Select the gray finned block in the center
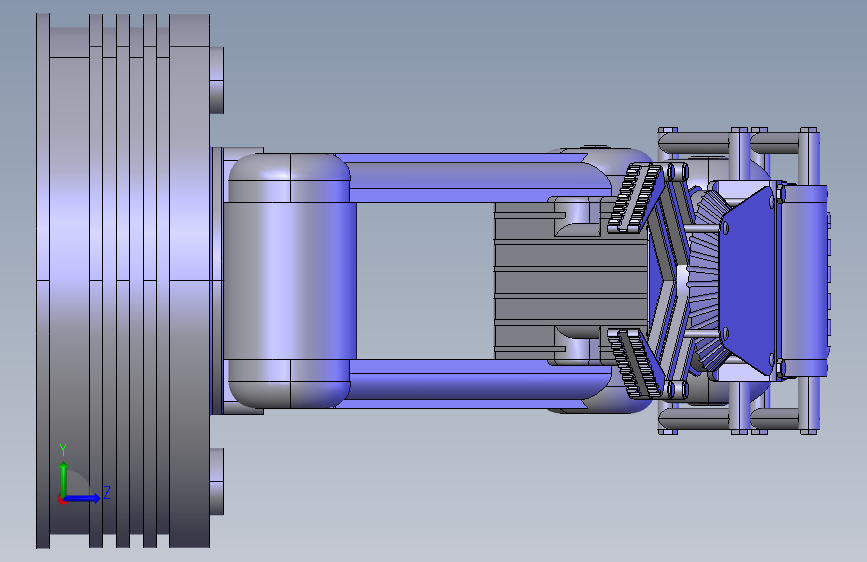Viewport: 867px width, 562px height. point(571,280)
